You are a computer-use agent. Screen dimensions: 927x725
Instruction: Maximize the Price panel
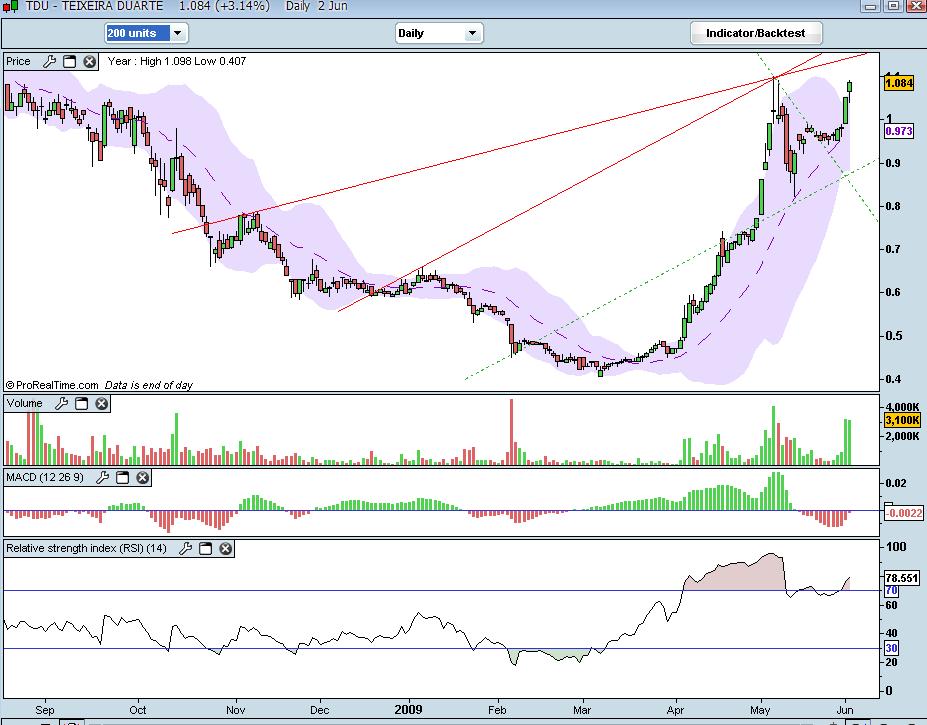[x=70, y=62]
